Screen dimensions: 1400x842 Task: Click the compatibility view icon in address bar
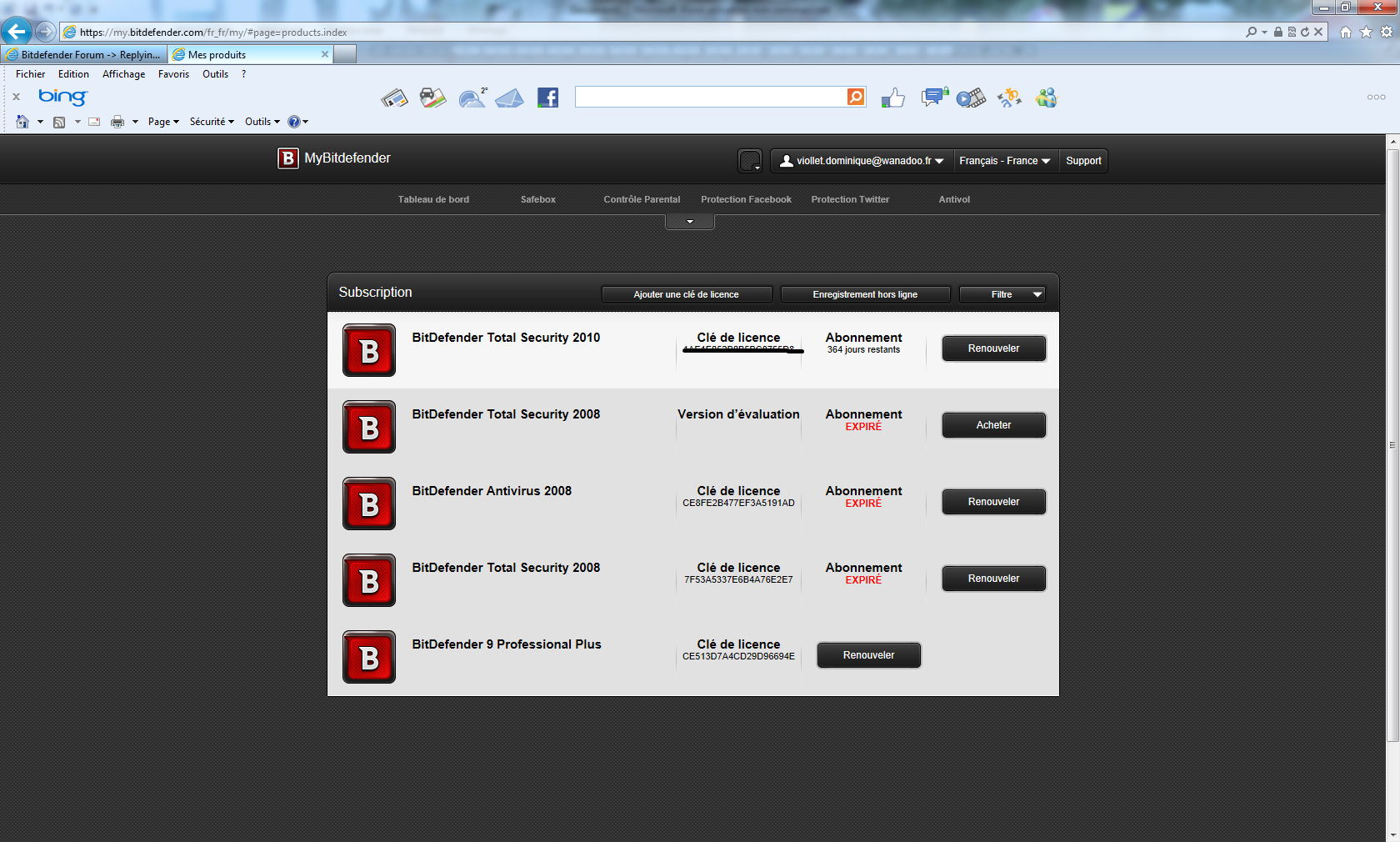point(1292,32)
